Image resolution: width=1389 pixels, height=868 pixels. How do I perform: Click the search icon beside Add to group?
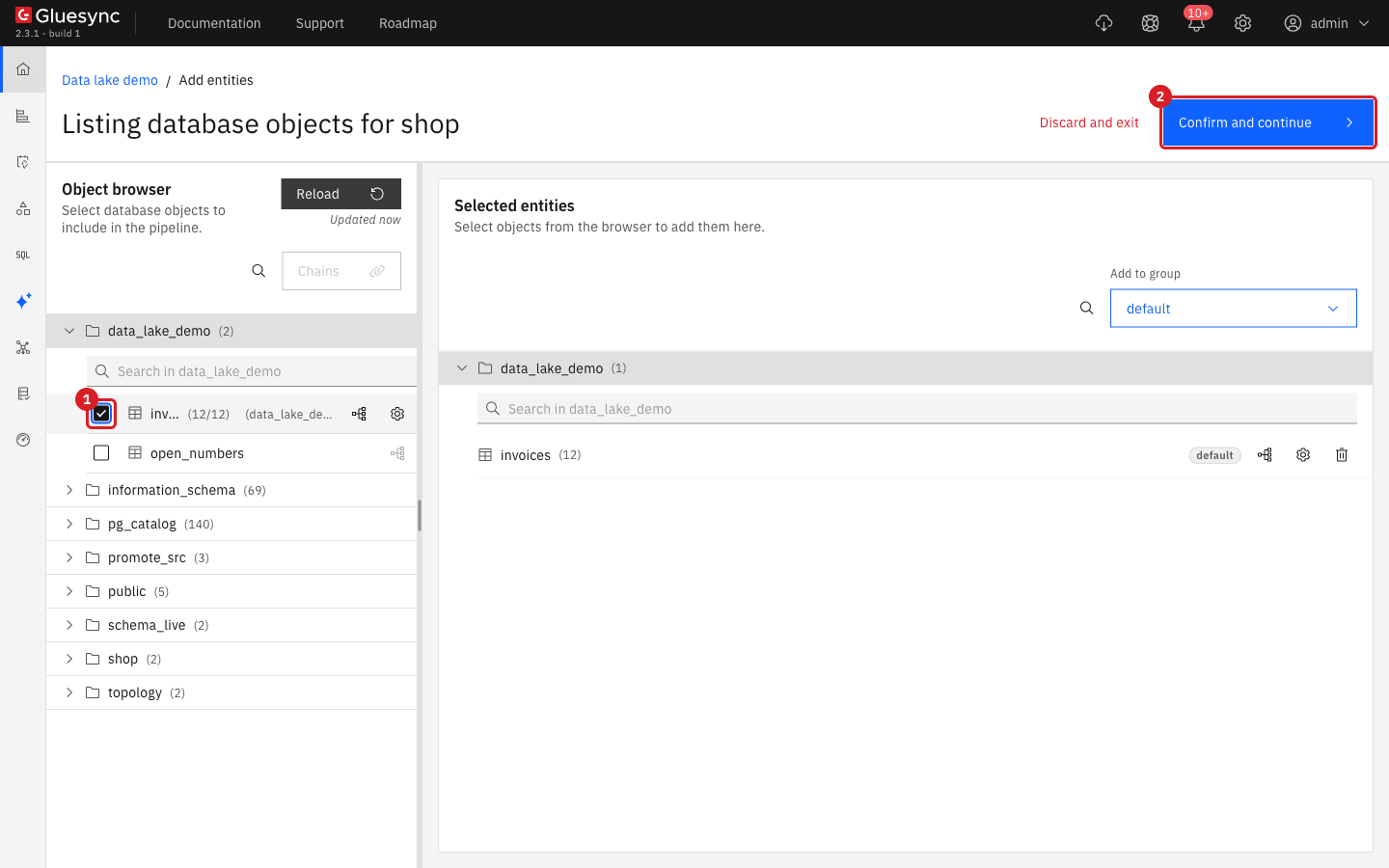point(1087,308)
